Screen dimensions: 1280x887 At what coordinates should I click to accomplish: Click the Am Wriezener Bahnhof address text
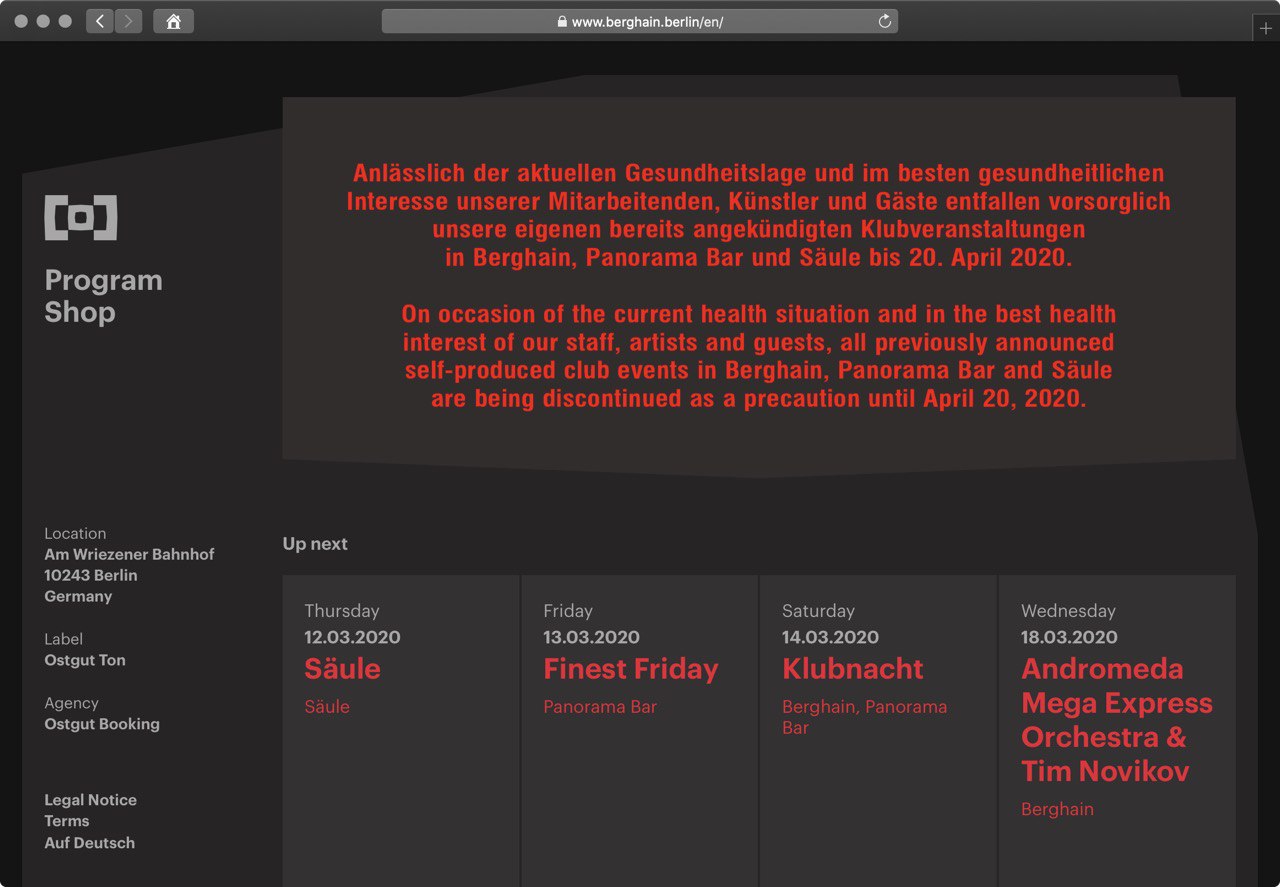click(129, 554)
